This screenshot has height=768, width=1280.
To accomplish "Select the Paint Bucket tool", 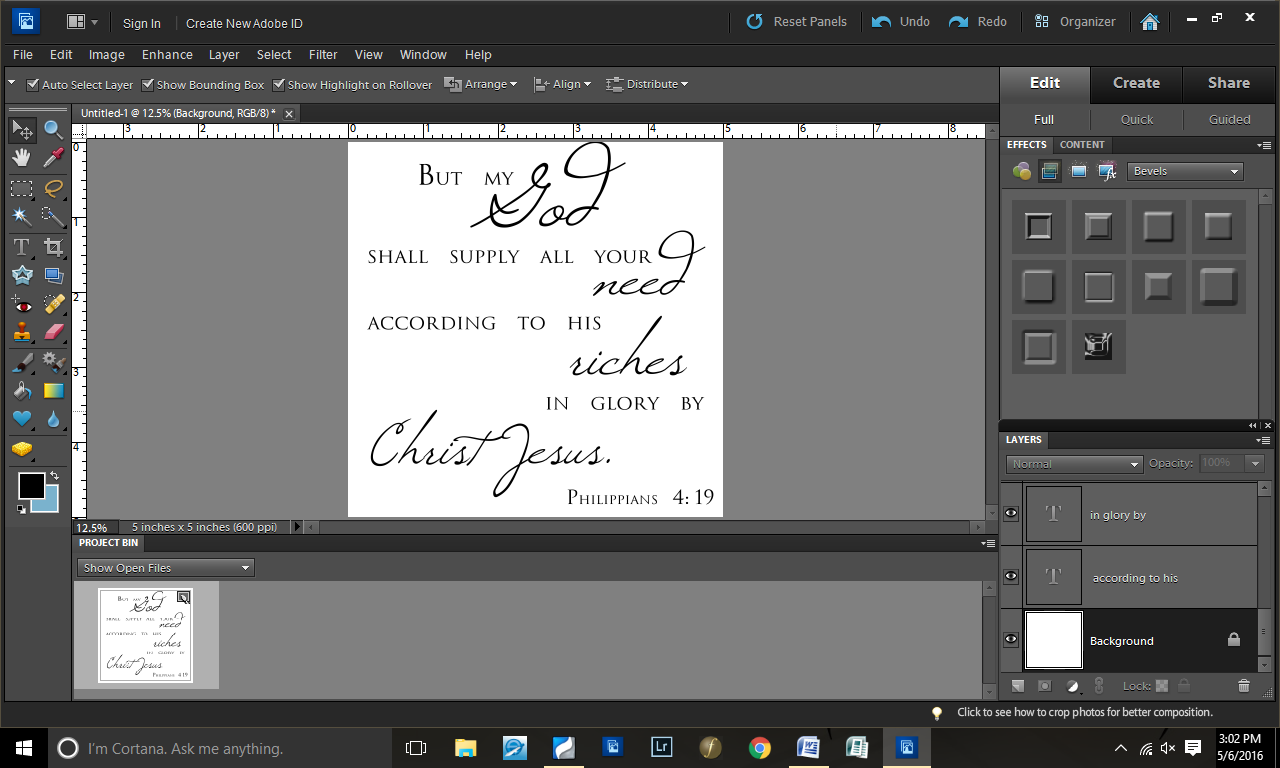I will coord(21,390).
